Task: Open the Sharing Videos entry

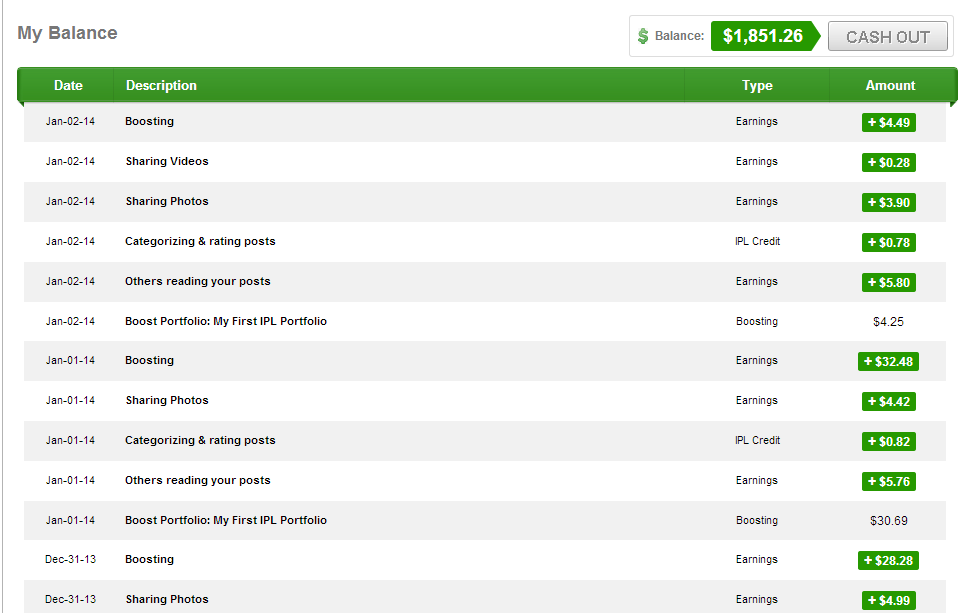Action: (167, 161)
